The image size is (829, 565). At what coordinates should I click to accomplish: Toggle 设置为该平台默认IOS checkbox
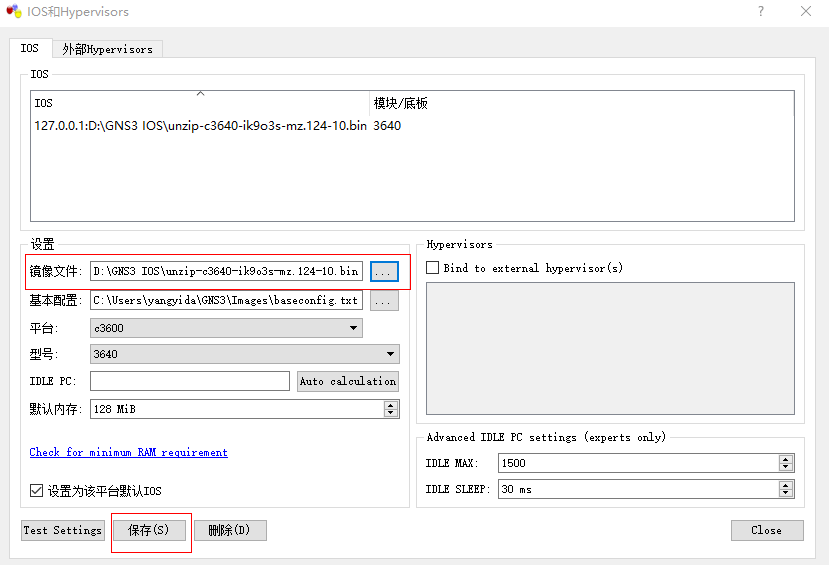(x=36, y=490)
